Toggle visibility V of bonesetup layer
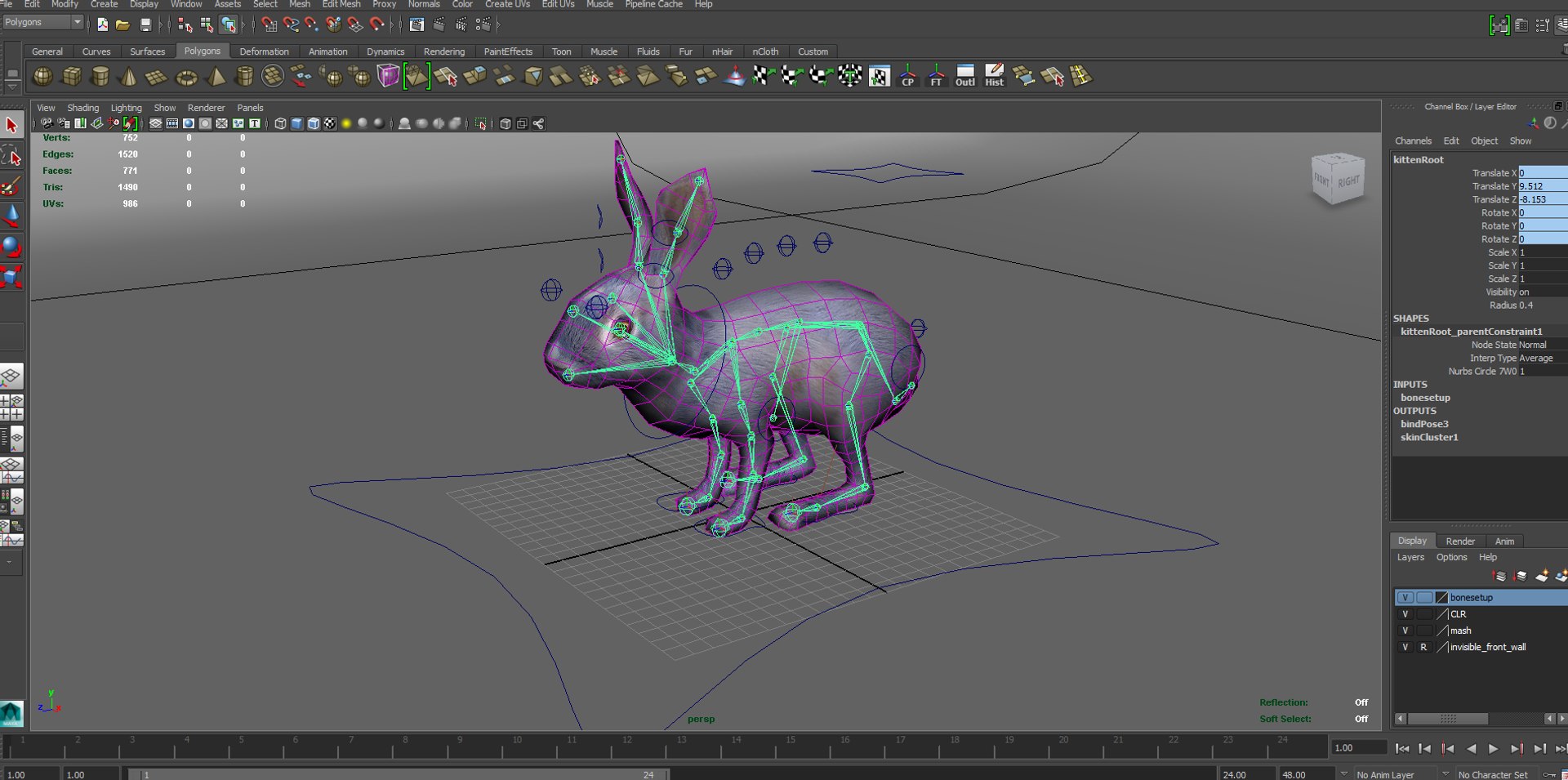The height and width of the screenshot is (780, 1568). 1405,598
